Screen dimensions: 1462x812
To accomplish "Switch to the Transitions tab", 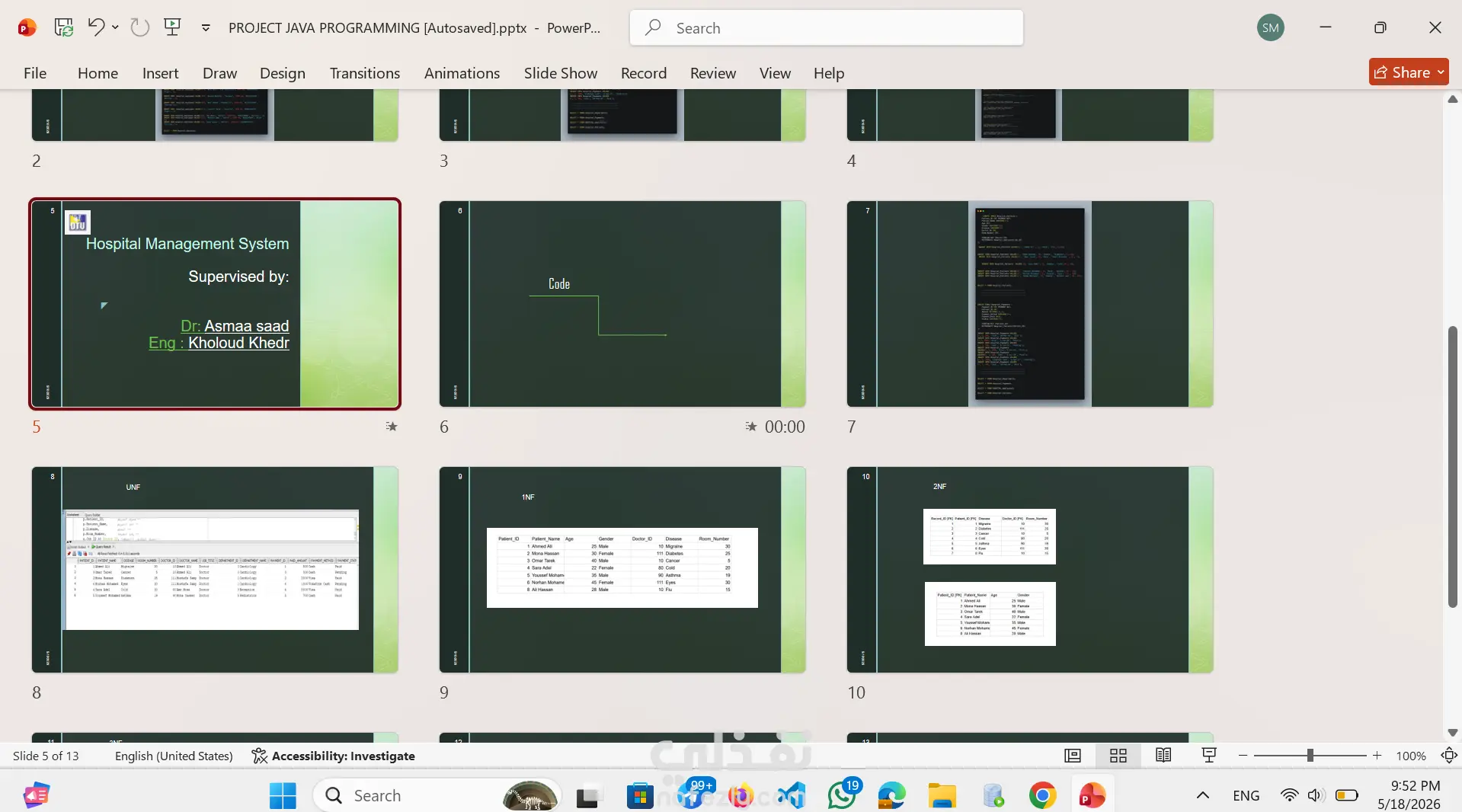I will coord(364,73).
